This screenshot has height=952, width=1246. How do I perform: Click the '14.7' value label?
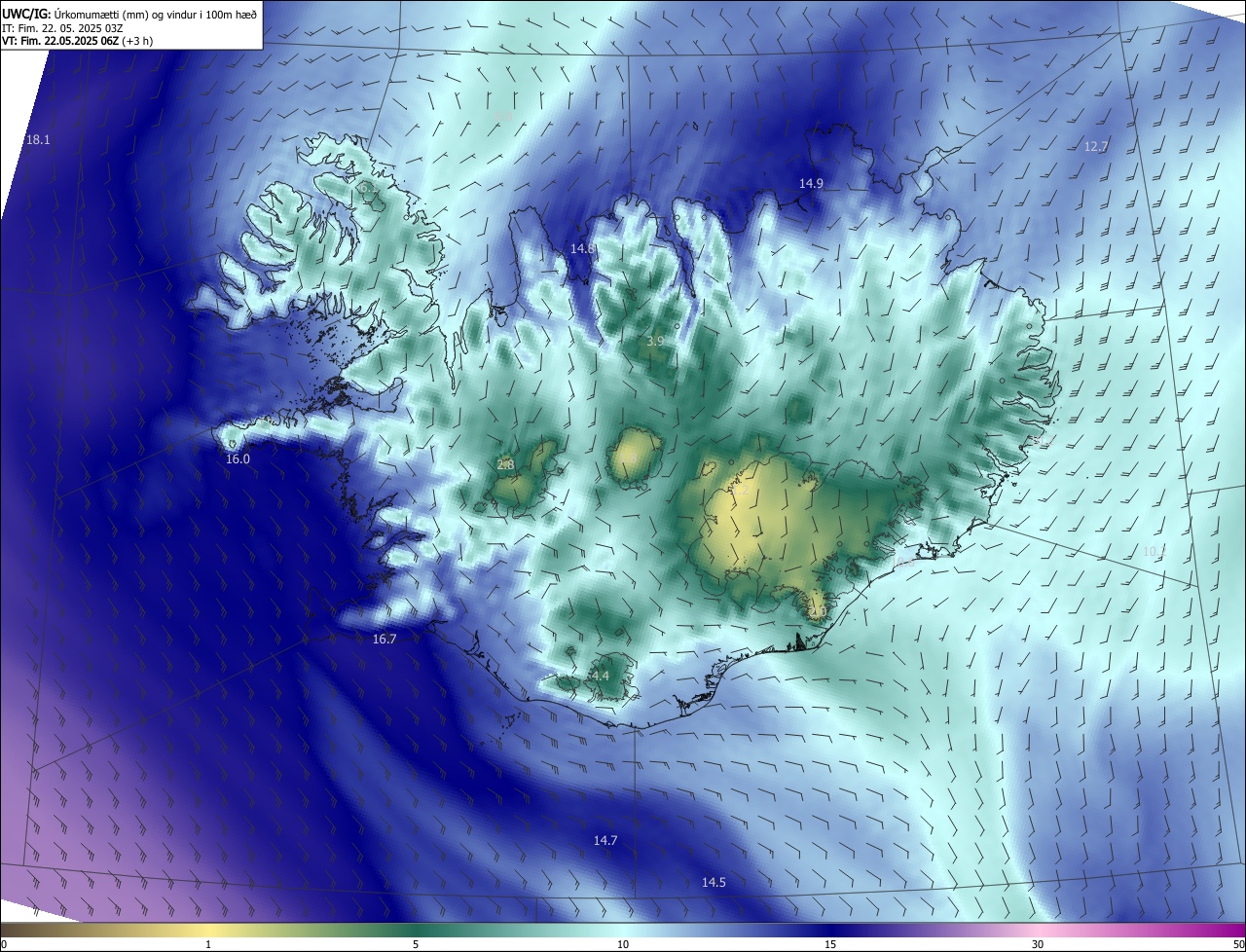[605, 840]
